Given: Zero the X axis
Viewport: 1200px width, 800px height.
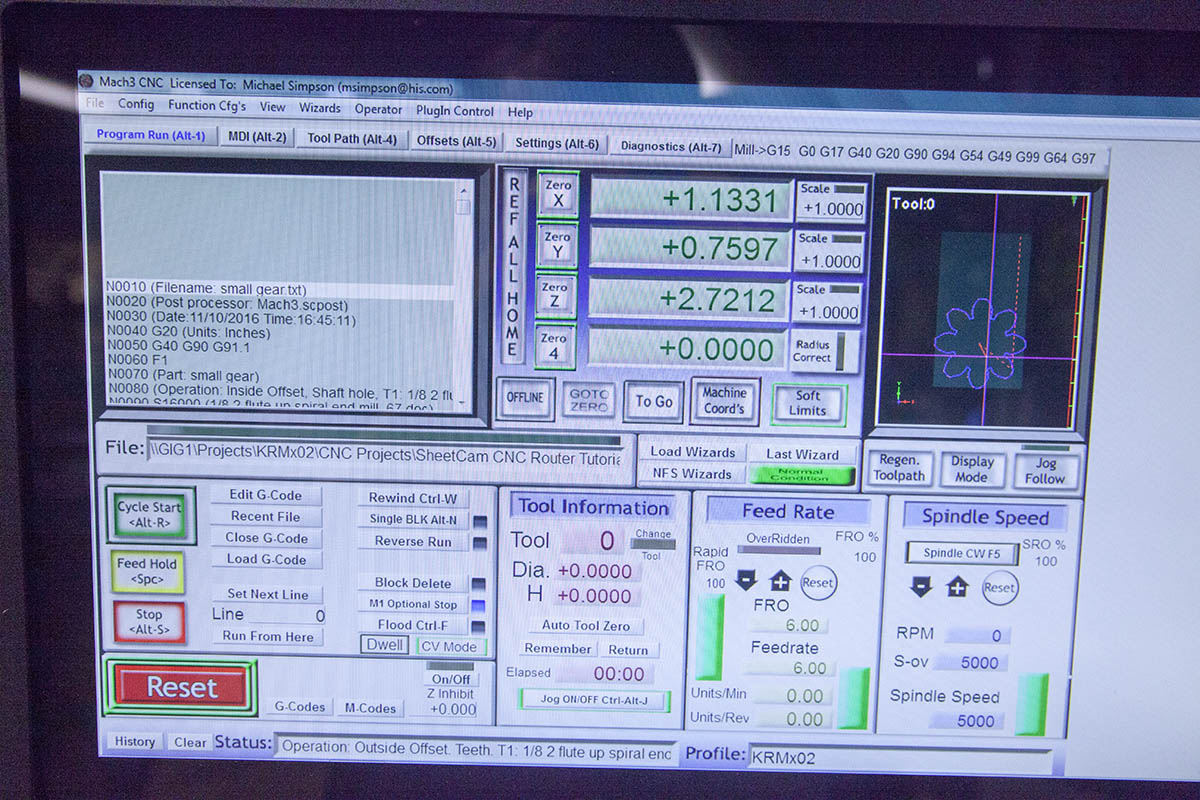Looking at the screenshot, I should click(557, 193).
